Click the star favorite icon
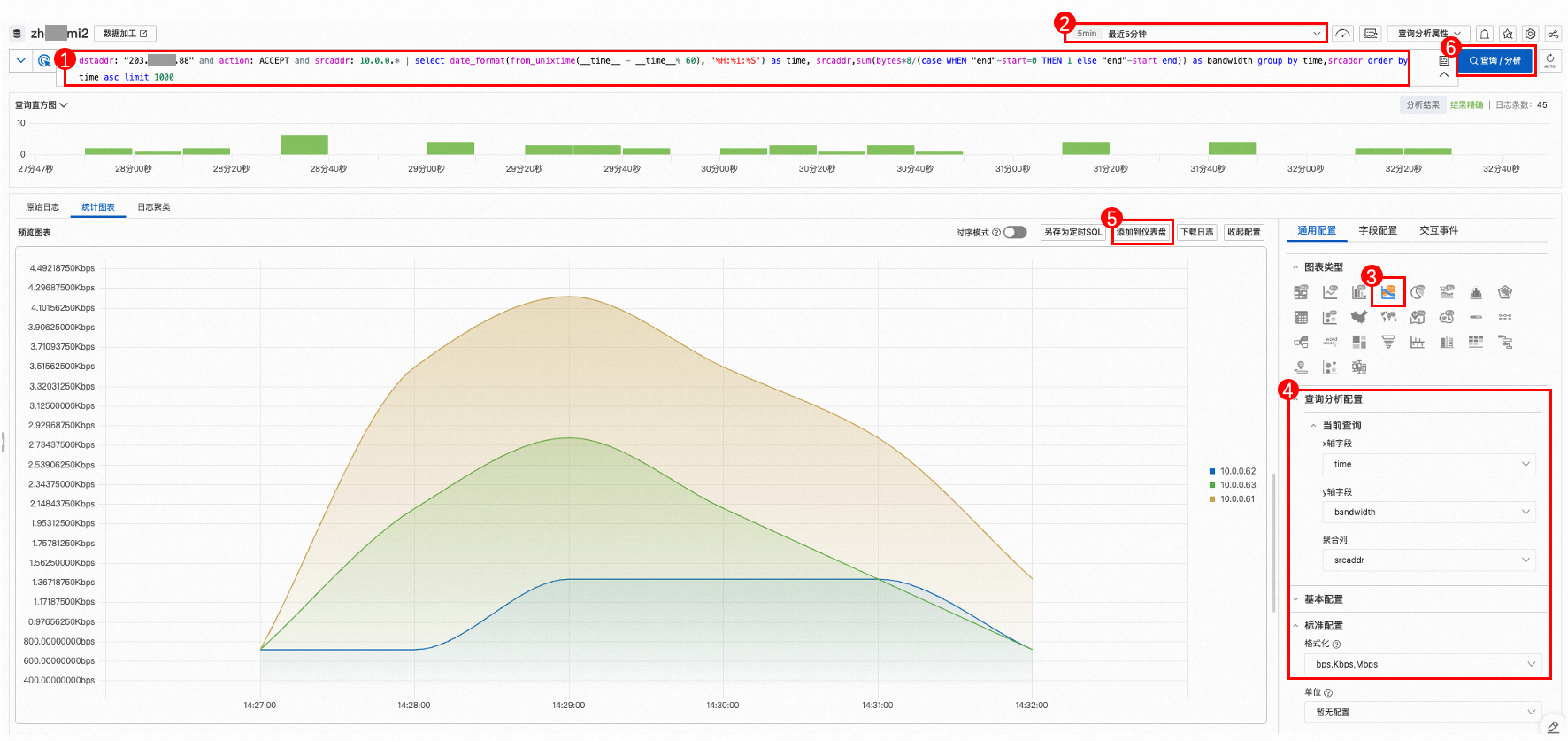 tap(1508, 34)
